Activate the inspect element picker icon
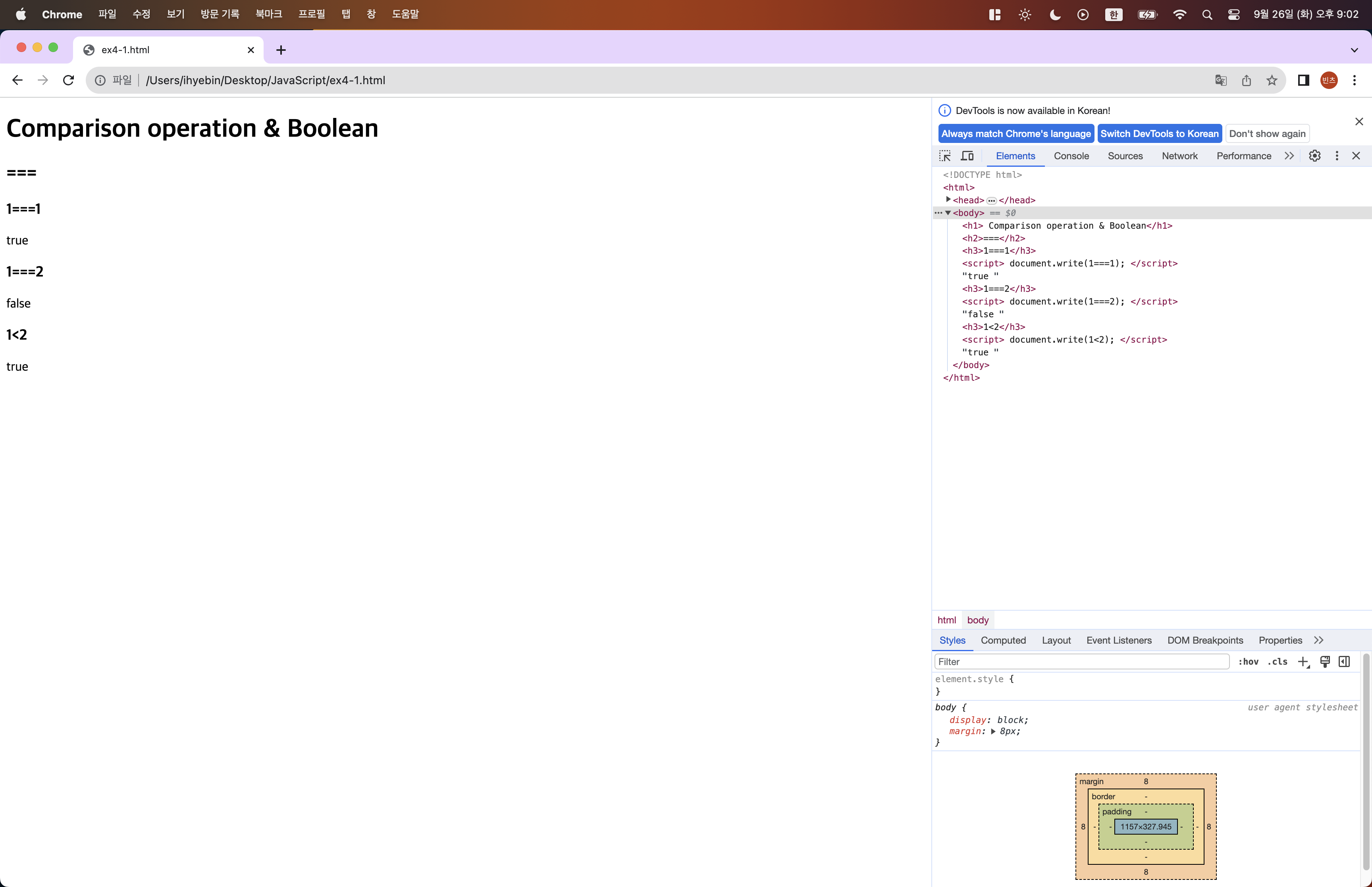 (x=945, y=156)
